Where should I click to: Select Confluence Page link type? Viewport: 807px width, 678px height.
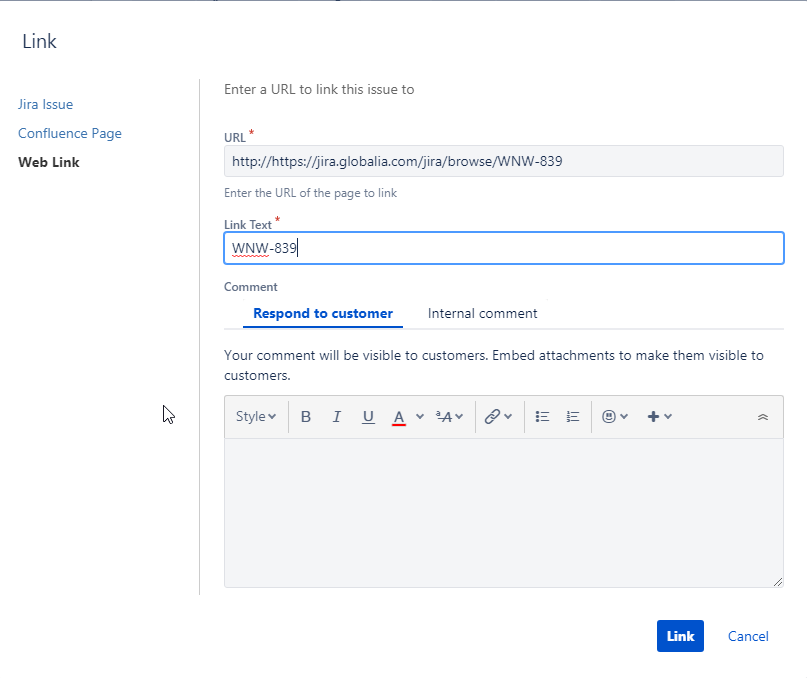(69, 133)
